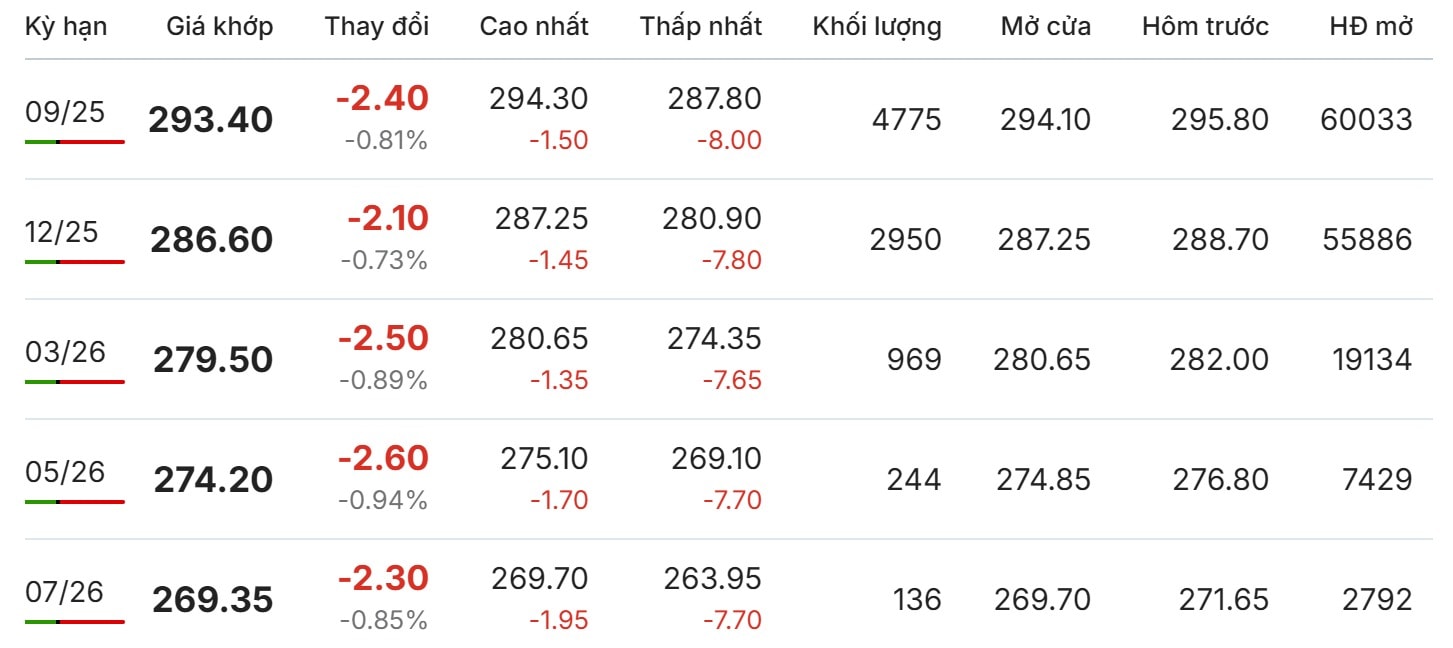Click the Cao nhất column header
Image resolution: width=1453 pixels, height=648 pixels.
[x=534, y=27]
